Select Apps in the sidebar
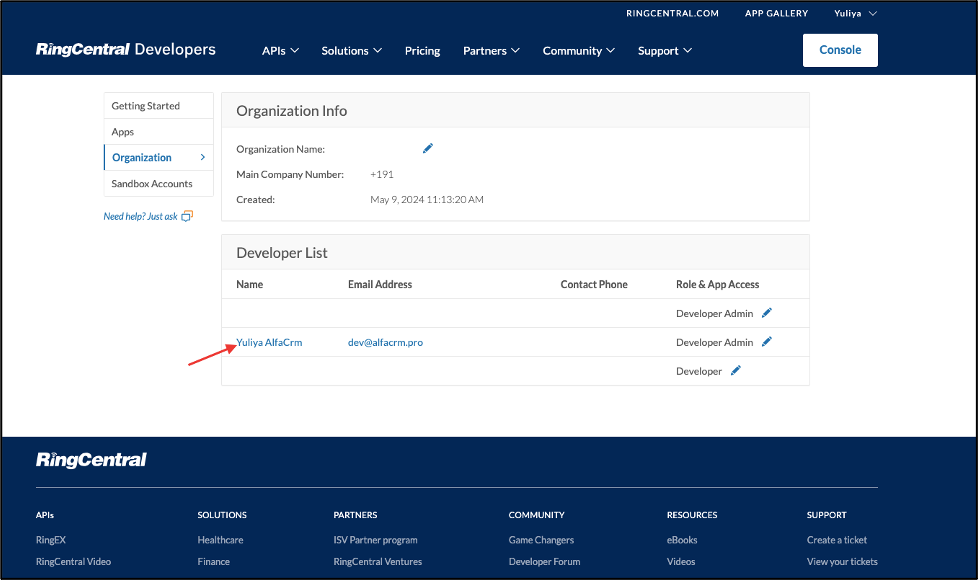Viewport: 979px width, 581px height. point(159,132)
